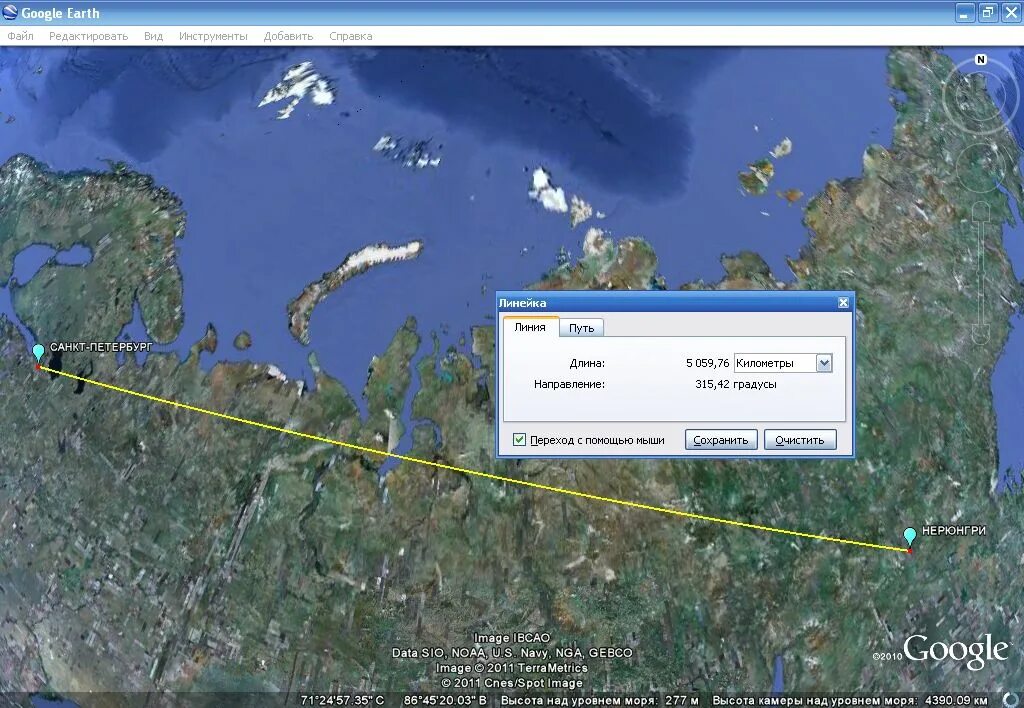Click the Санкт-Петербург placemark pin
This screenshot has width=1024, height=708.
39,353
